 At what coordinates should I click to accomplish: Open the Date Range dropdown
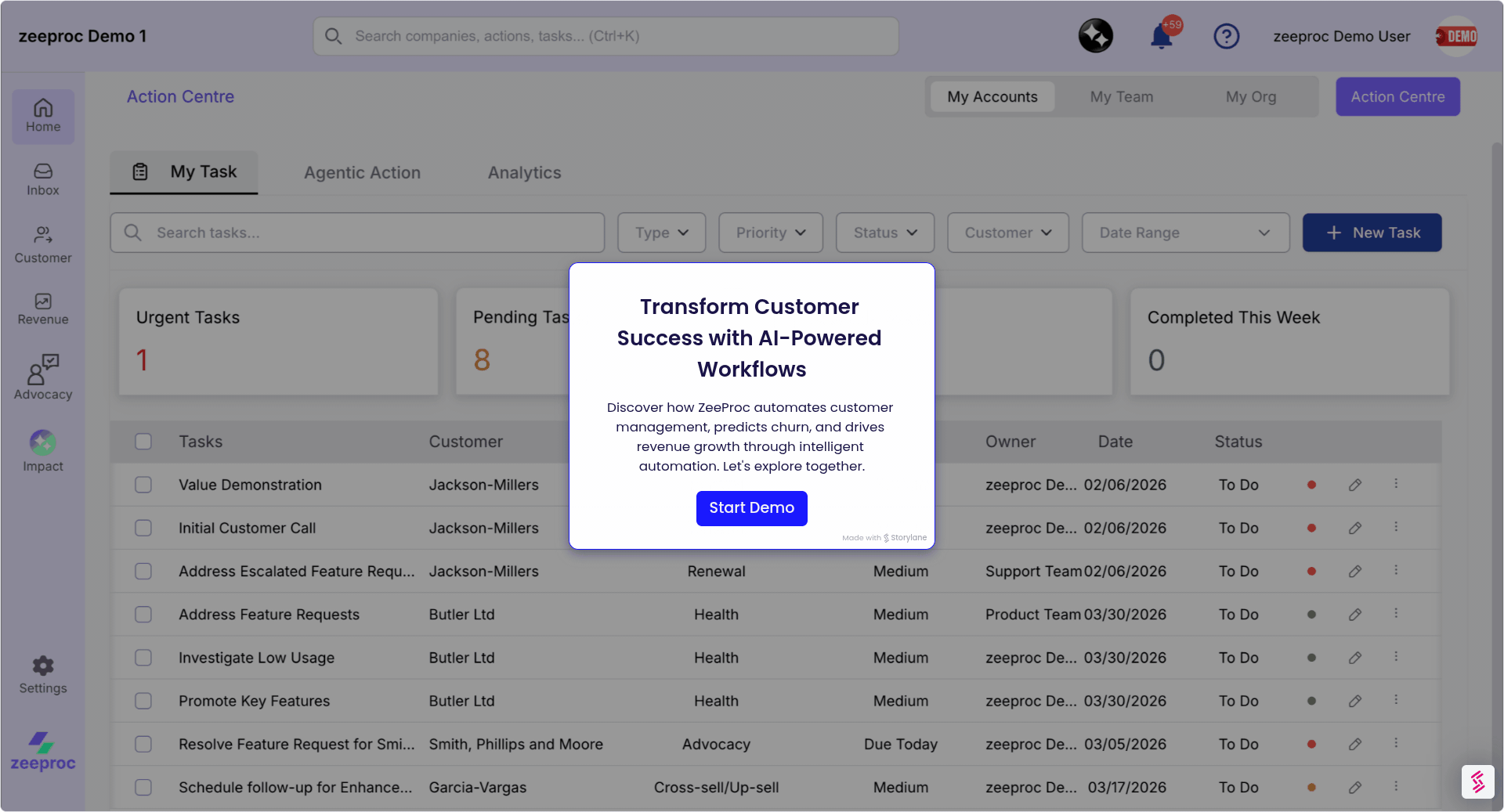(1186, 233)
